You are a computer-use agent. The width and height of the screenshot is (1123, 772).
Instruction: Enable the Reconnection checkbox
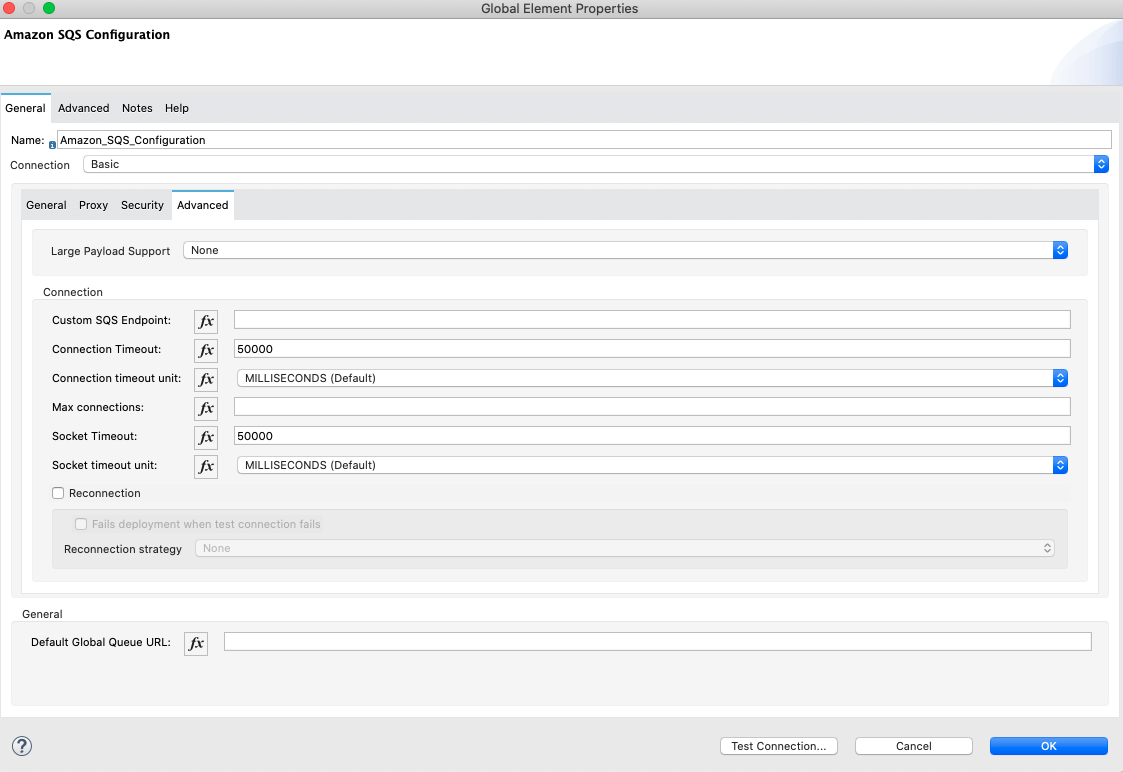pyautogui.click(x=58, y=493)
